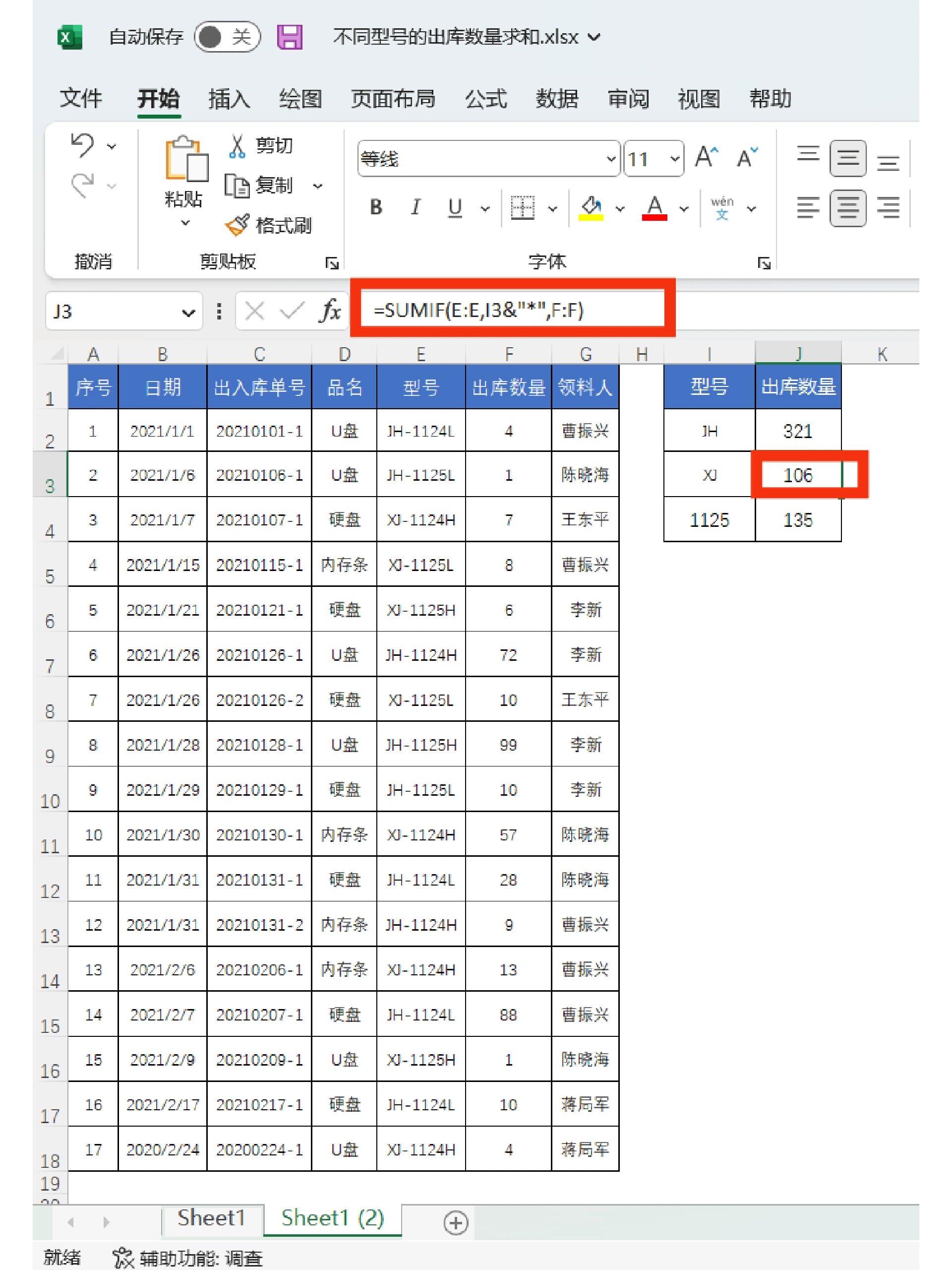Expand the fill color dropdown
This screenshot has width=952, height=1270.
(620, 208)
